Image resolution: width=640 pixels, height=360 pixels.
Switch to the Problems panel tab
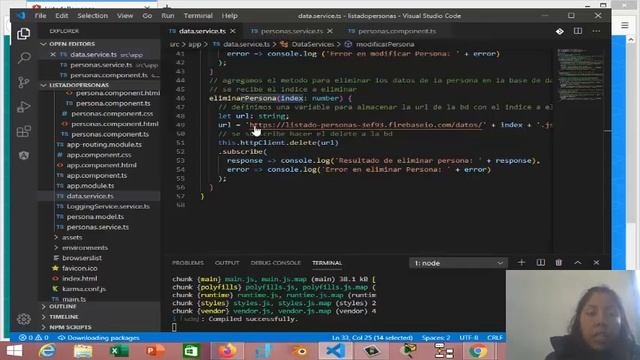(x=188, y=262)
